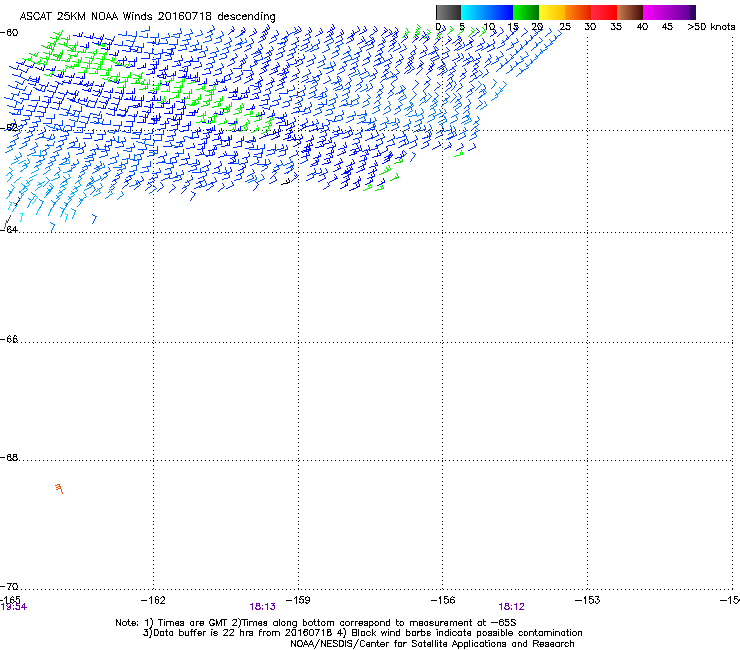The image size is (740, 650).
Task: Click the ASCAT 25KM NOAA Winds title
Action: [147, 16]
